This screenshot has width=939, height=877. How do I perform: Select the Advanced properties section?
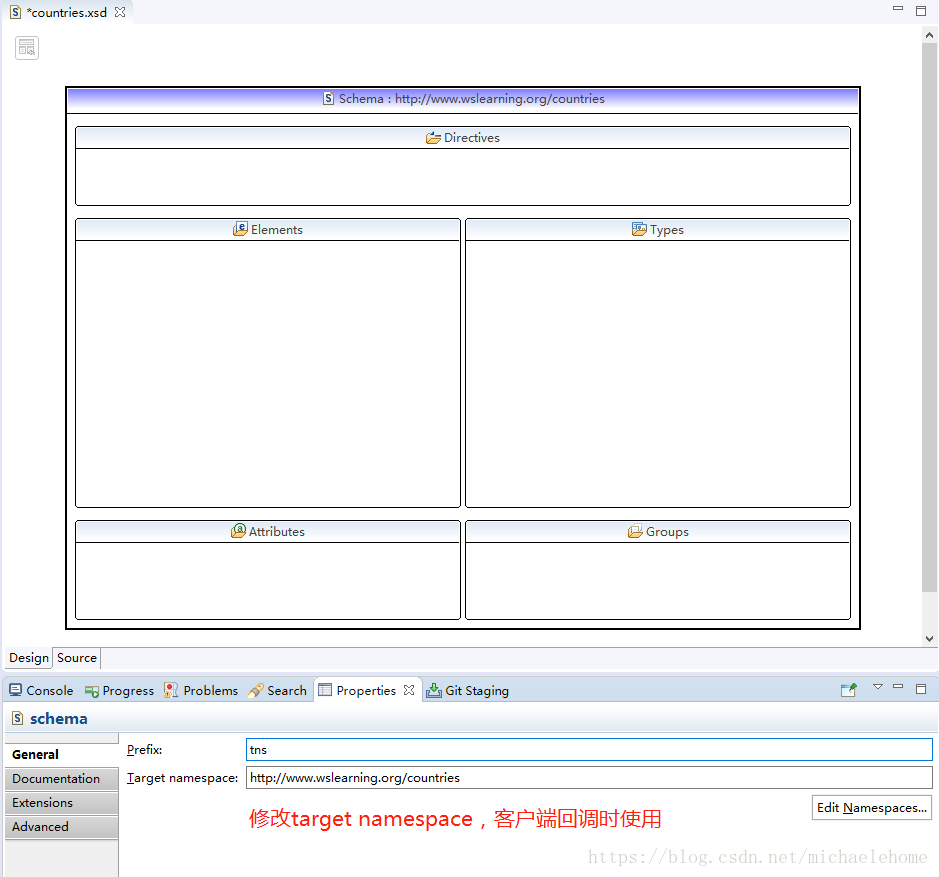tap(62, 827)
